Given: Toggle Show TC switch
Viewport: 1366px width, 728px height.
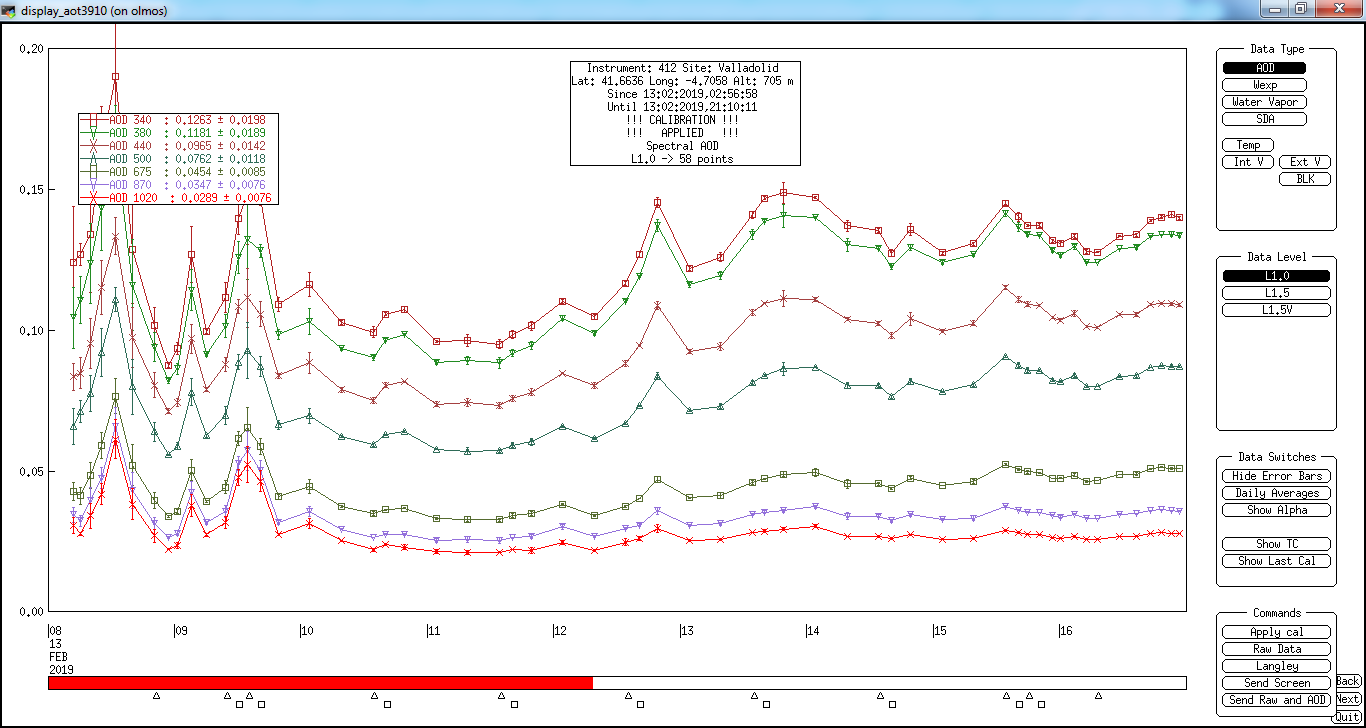Looking at the screenshot, I should [1276, 544].
